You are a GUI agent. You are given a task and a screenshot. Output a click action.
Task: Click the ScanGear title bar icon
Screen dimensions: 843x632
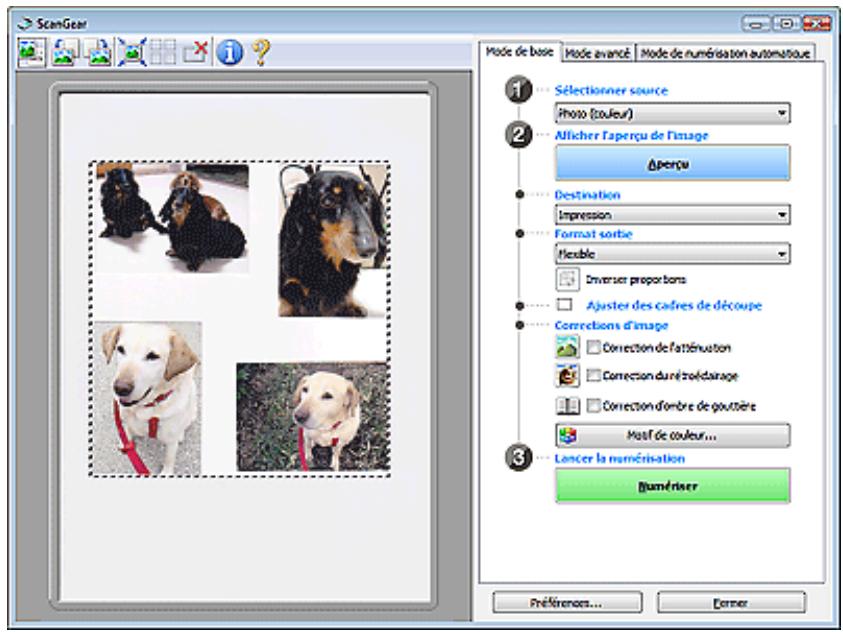click(x=25, y=24)
